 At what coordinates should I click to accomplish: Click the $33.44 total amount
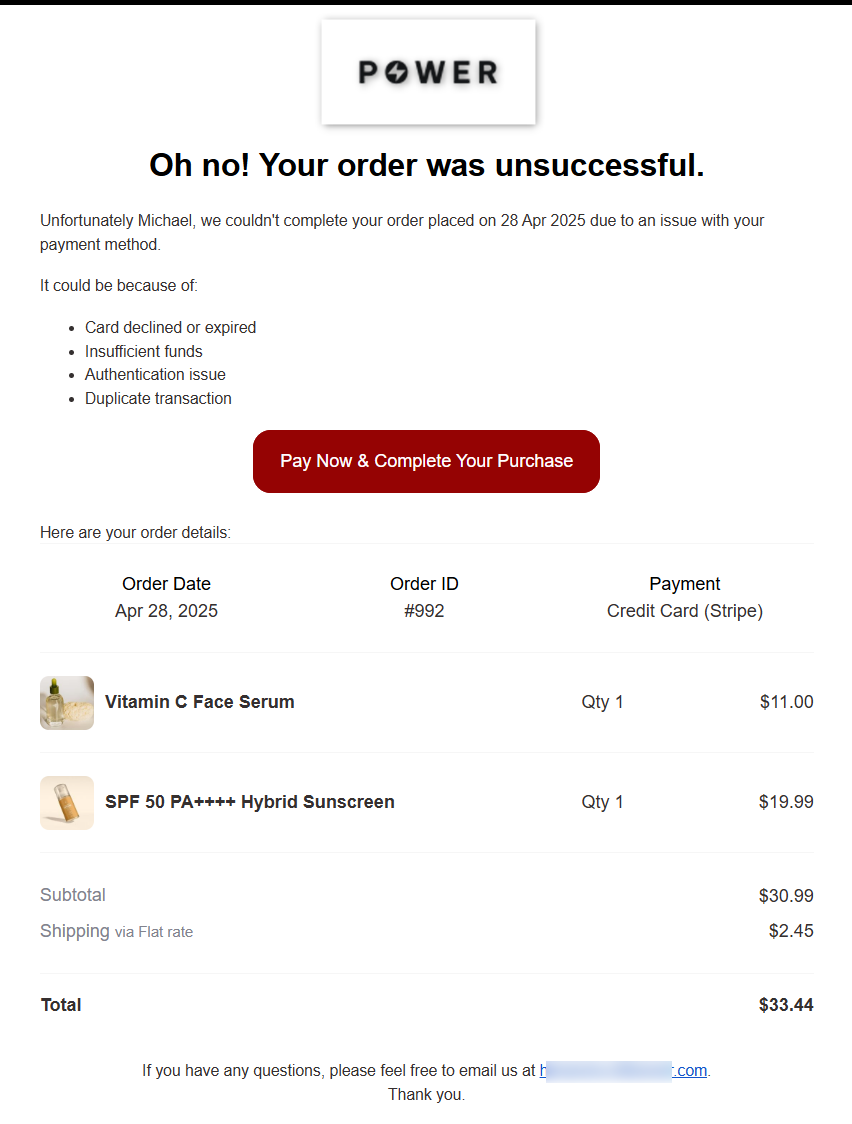click(786, 1005)
